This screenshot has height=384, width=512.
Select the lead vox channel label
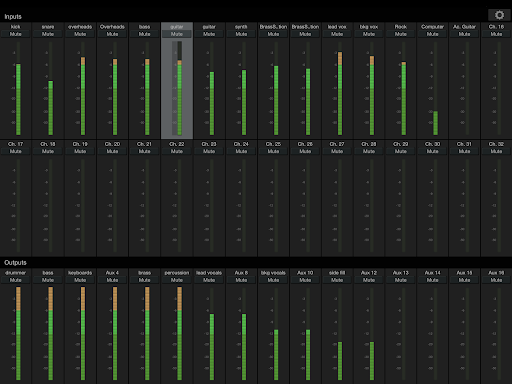coord(337,27)
